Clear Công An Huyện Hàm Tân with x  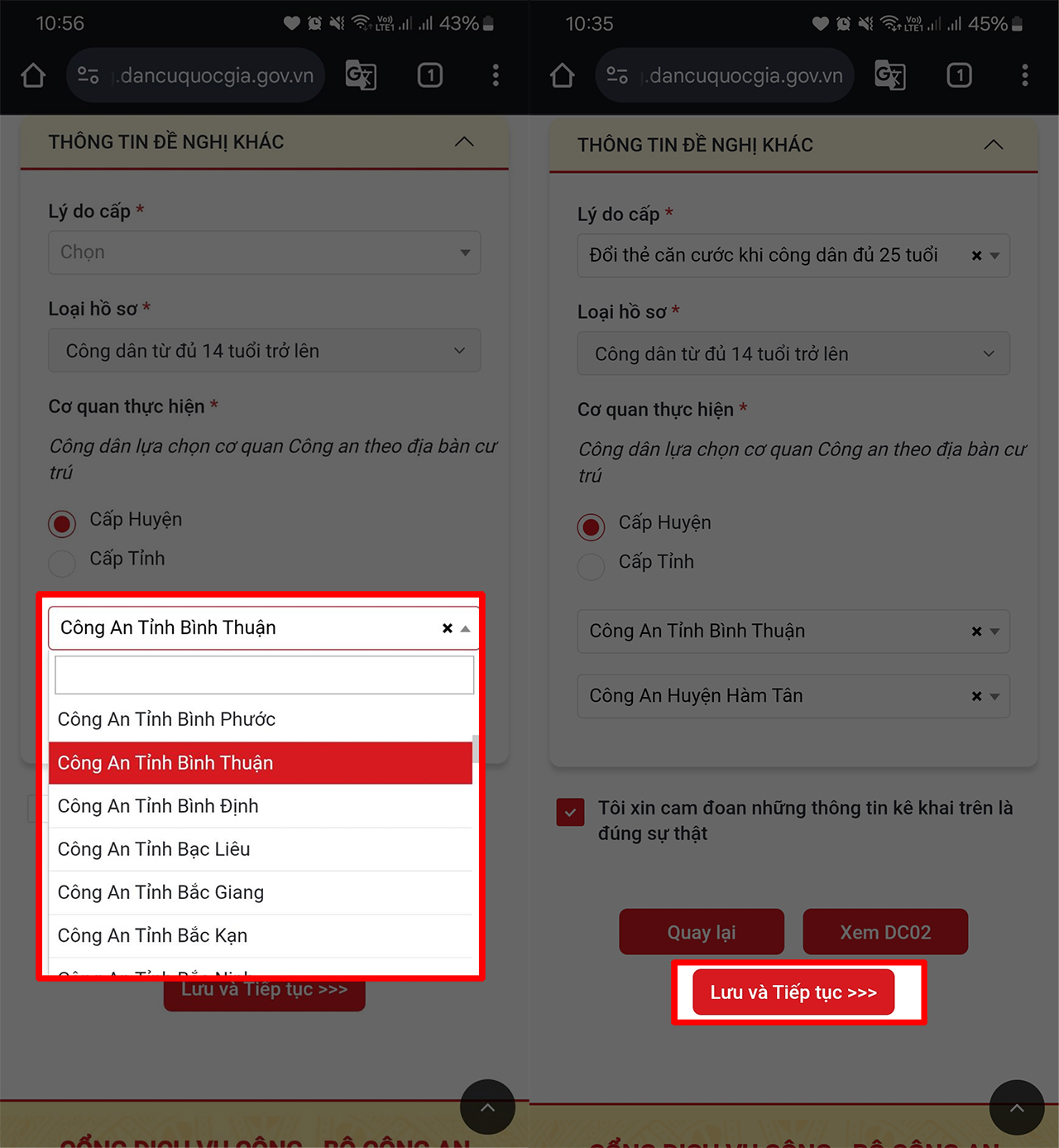coord(976,696)
